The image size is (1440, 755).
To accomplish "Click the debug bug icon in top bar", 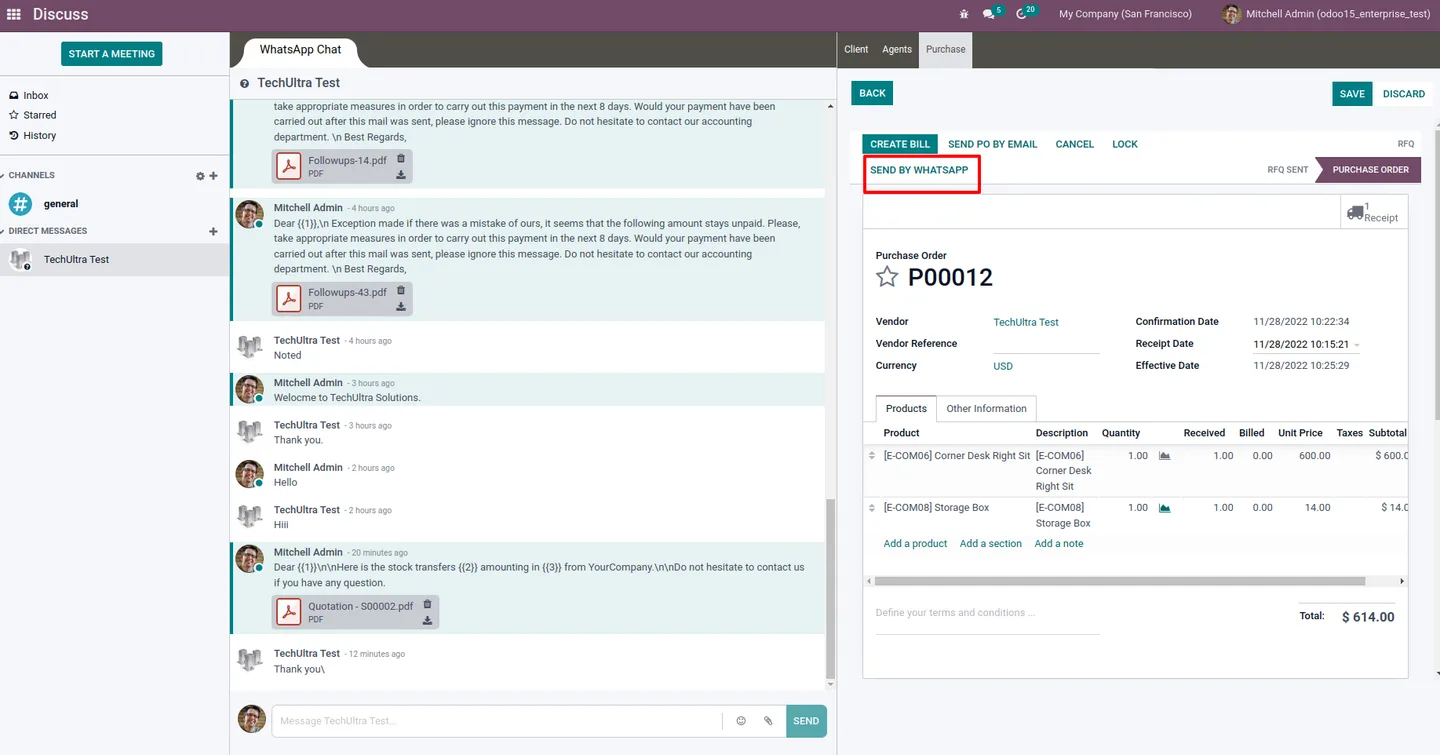I will [x=964, y=14].
